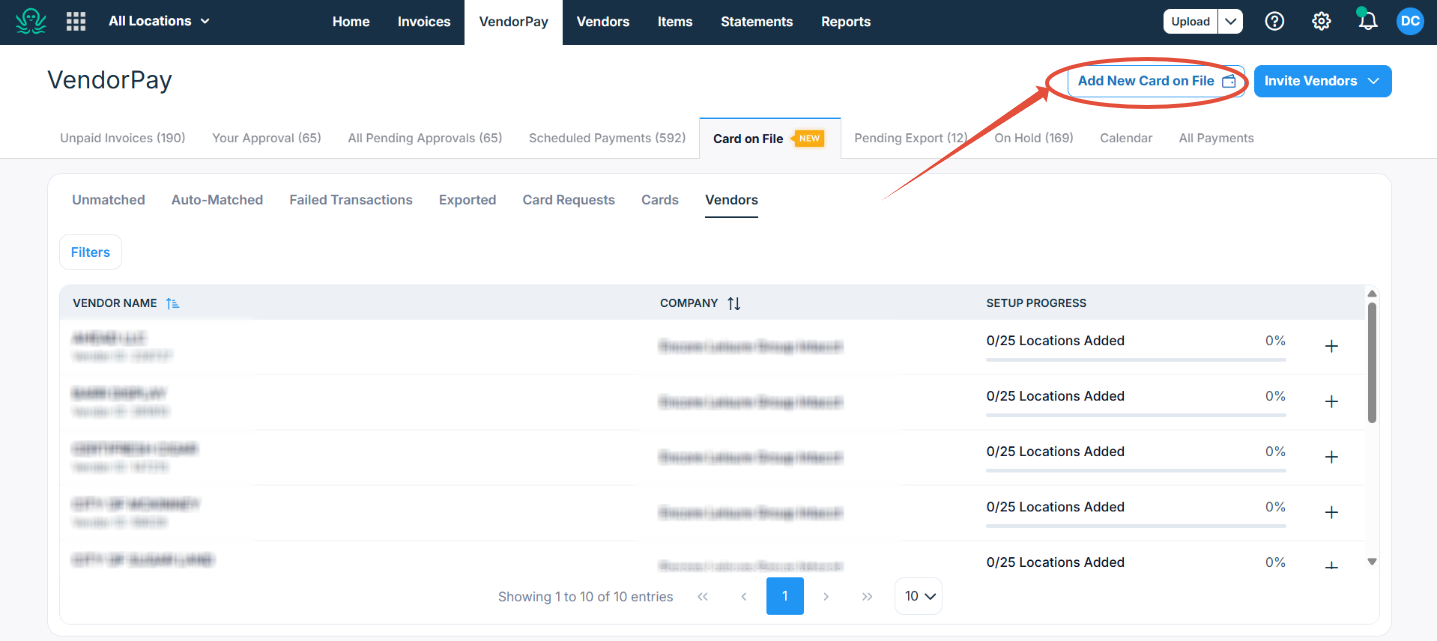
Task: Click plus icon in second vendor row
Action: pyautogui.click(x=1331, y=402)
